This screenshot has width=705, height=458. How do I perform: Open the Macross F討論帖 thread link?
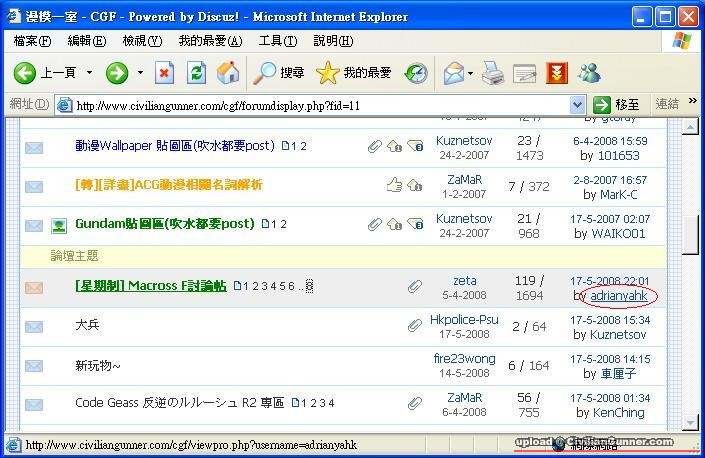point(150,286)
